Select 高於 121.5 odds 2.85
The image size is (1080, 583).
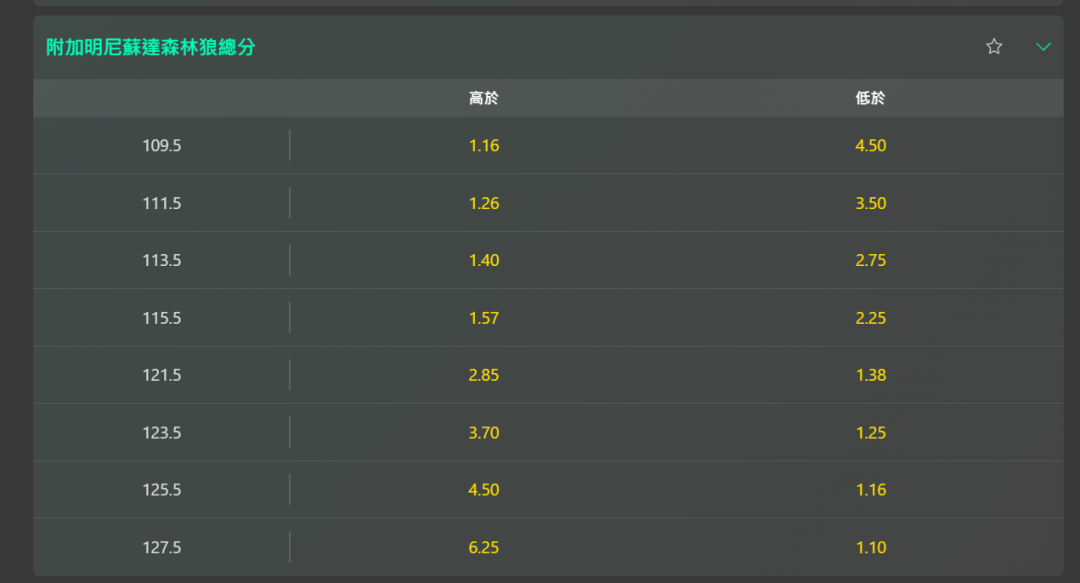click(484, 376)
